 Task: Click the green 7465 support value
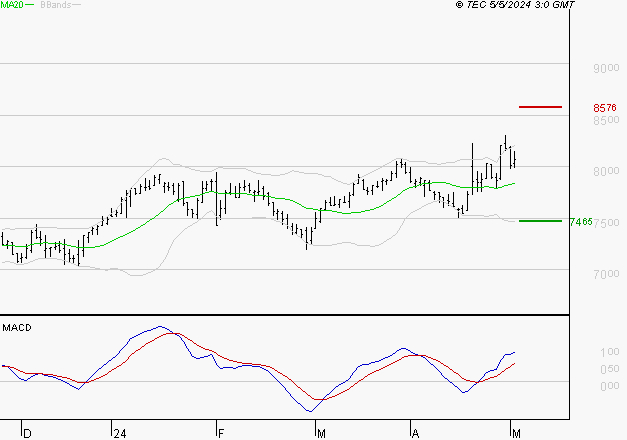pos(581,222)
